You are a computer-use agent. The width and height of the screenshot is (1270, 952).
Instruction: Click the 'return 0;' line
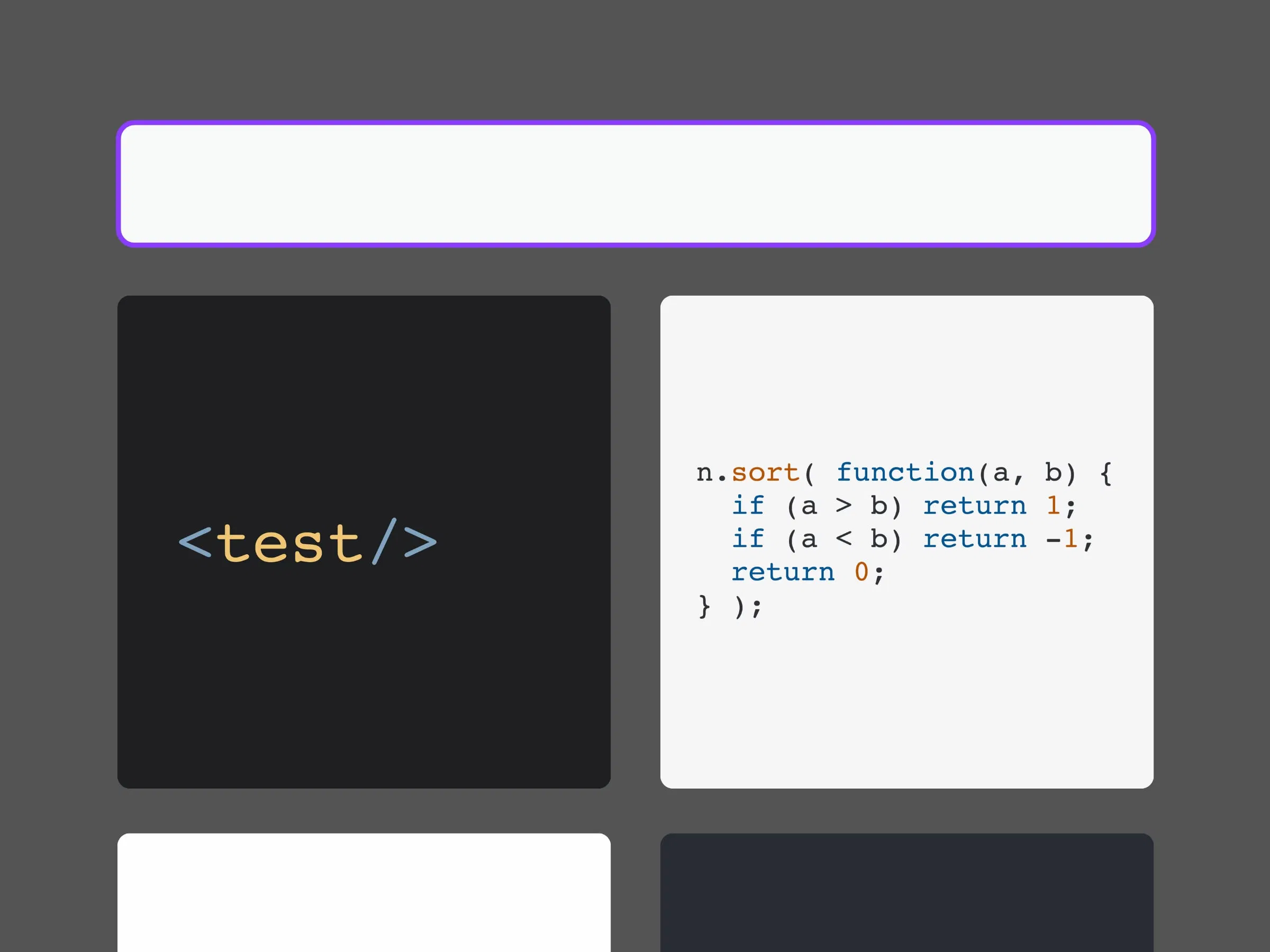[x=807, y=573]
